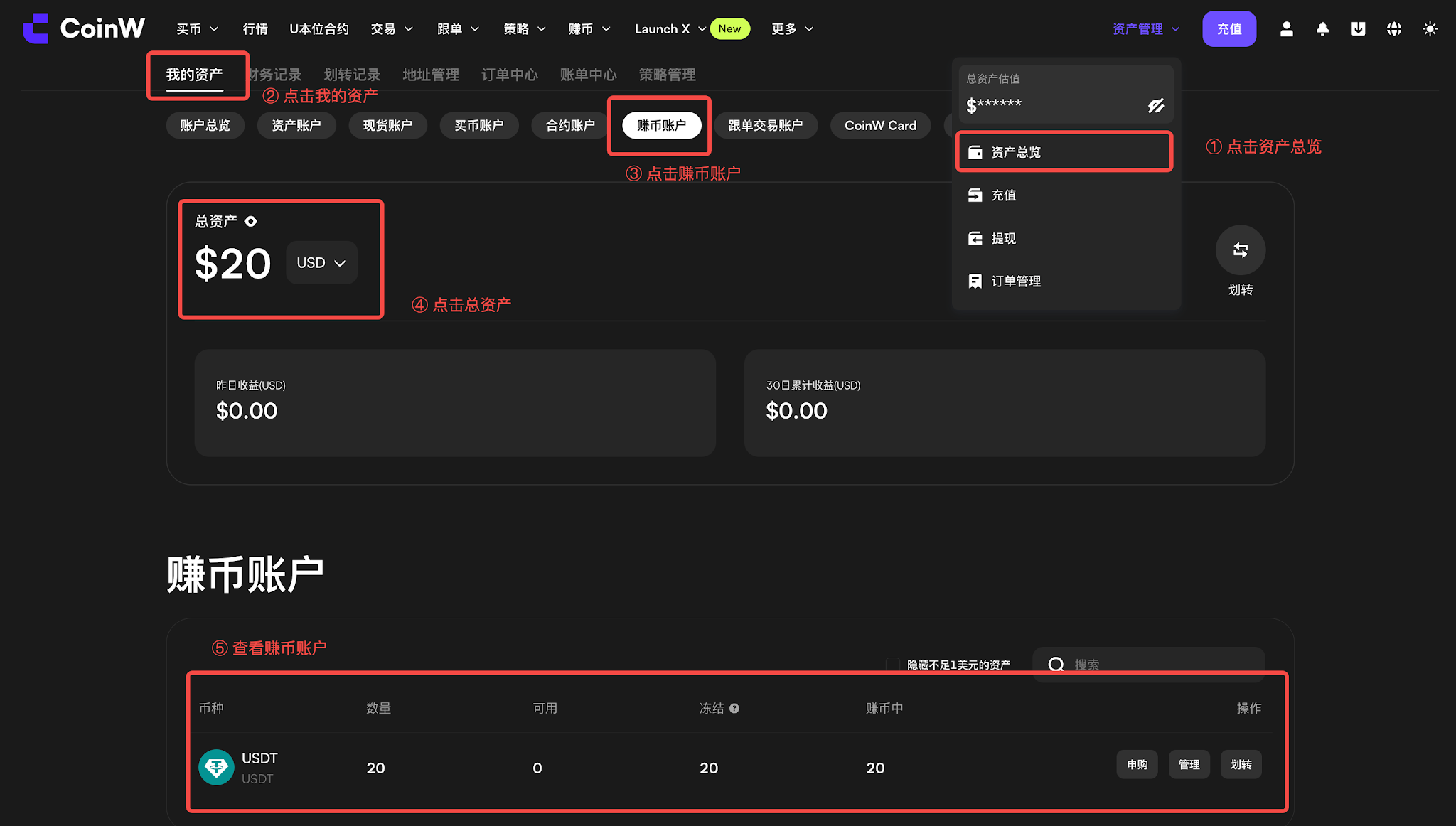Click the 币种 column header

coord(211,708)
